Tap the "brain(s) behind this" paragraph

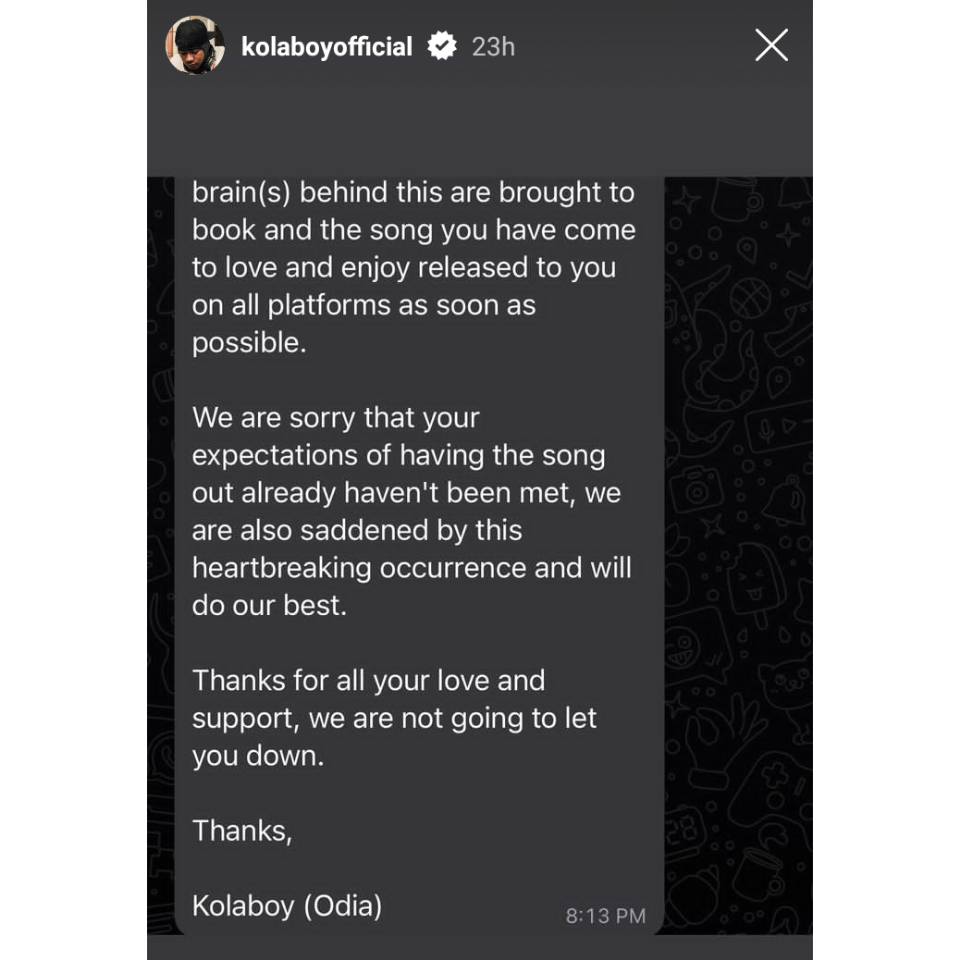[x=413, y=267]
